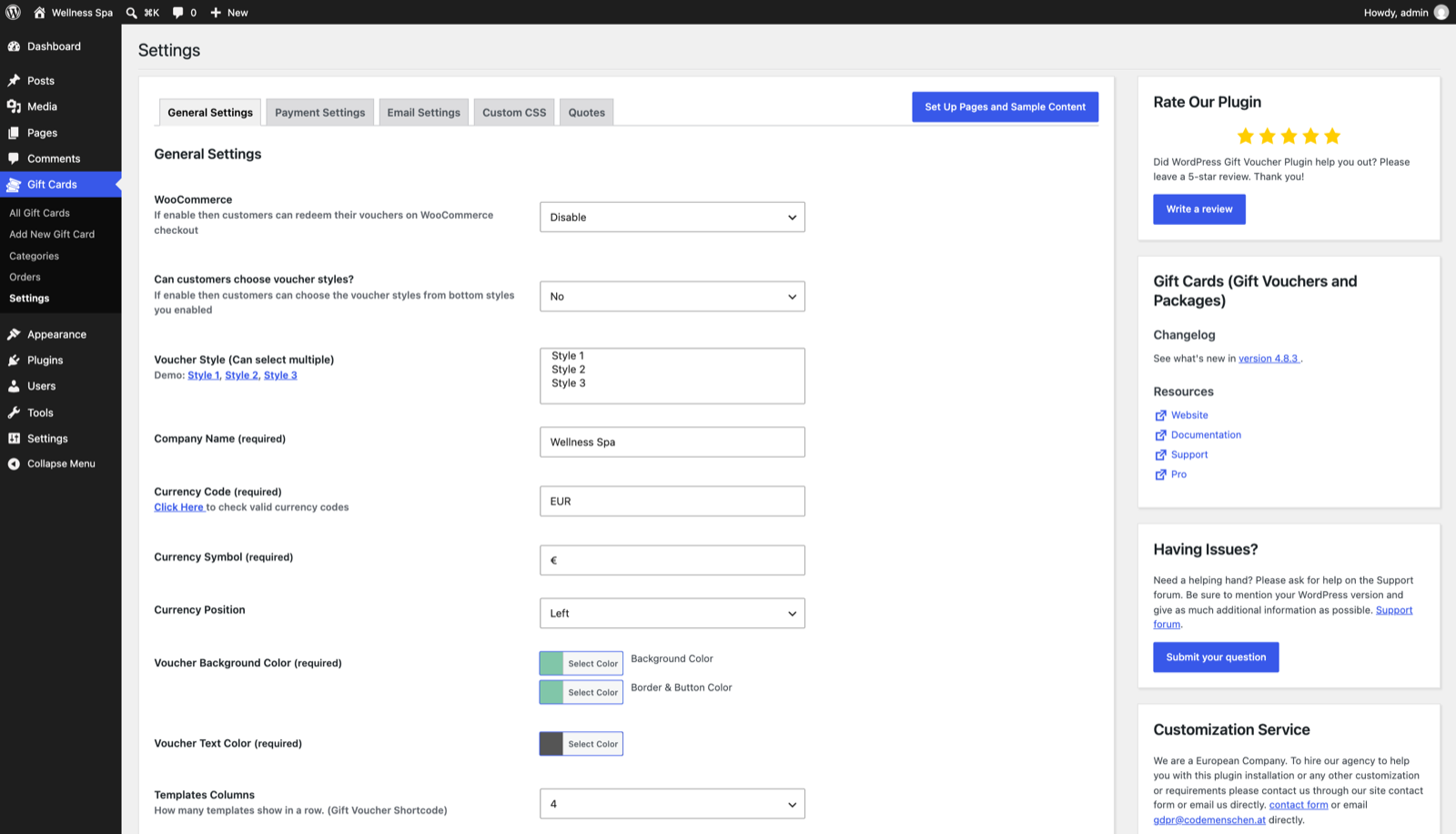Viewport: 1456px width, 834px height.
Task: Pick the Voucher Text Color swatch
Action: pos(551,744)
